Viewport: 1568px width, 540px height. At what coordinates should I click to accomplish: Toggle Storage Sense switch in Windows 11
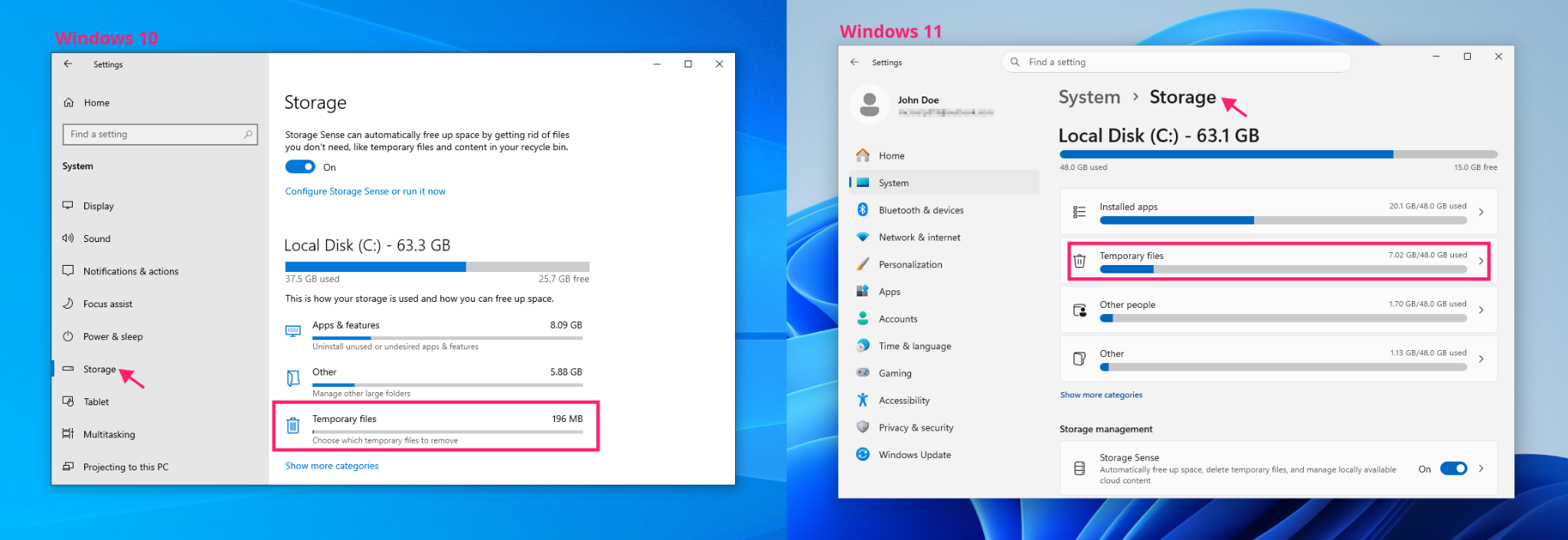(x=1453, y=469)
